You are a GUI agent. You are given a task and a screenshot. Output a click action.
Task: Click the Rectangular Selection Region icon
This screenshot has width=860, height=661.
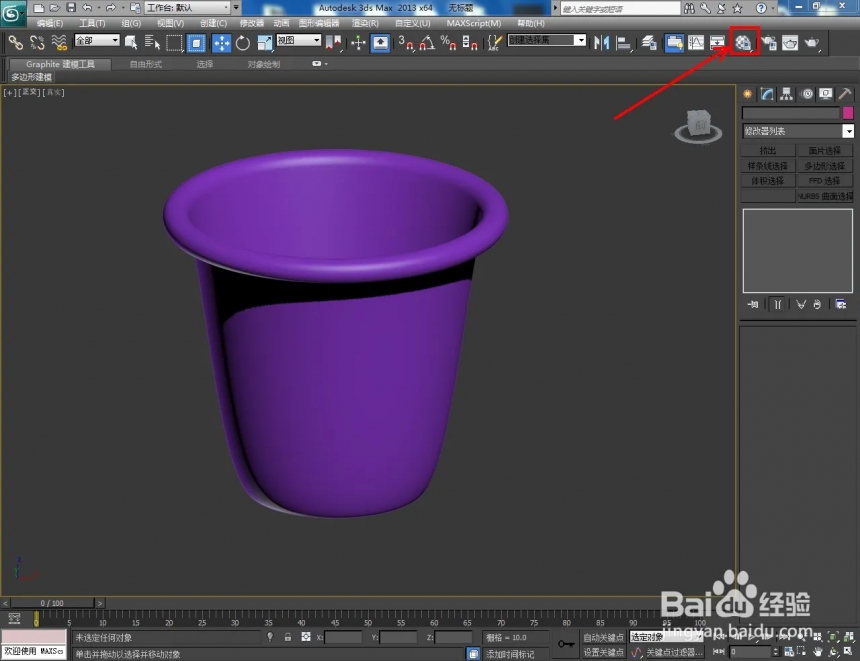[x=174, y=42]
